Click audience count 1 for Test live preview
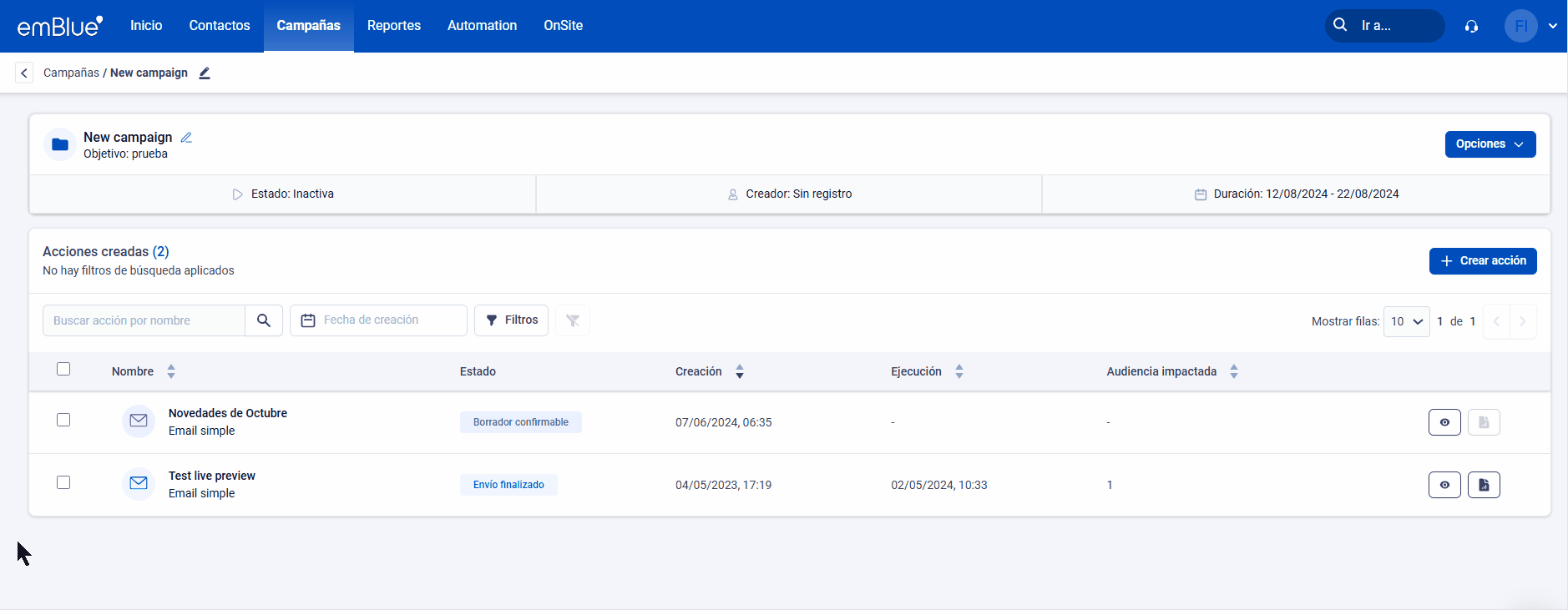This screenshot has width=1568, height=610. tap(1110, 485)
